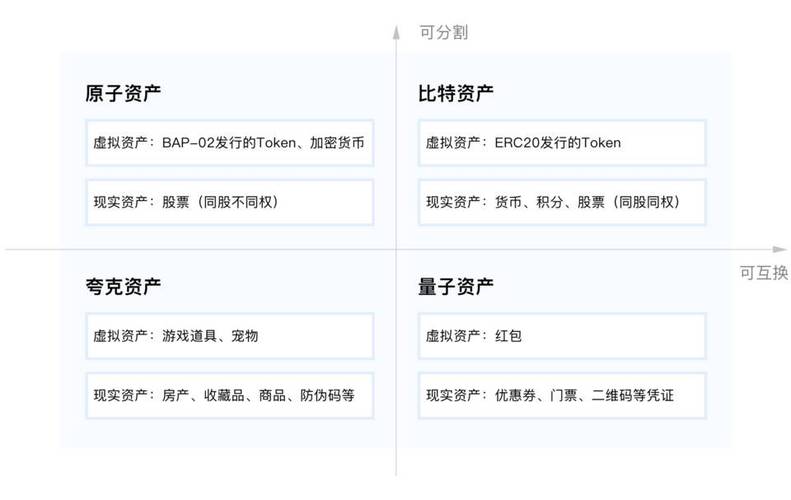791x500 pixels.
Task: Click the 量子资产 quadrant title
Action: point(455,287)
